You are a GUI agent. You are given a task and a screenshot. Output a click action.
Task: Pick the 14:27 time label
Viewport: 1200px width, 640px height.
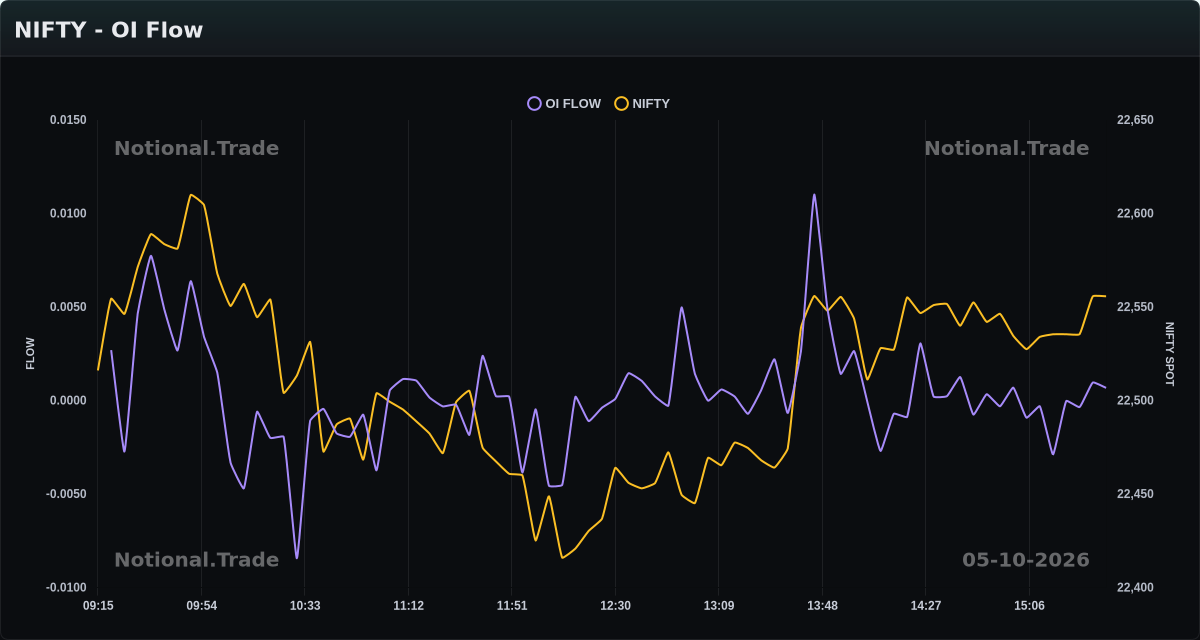click(x=926, y=606)
